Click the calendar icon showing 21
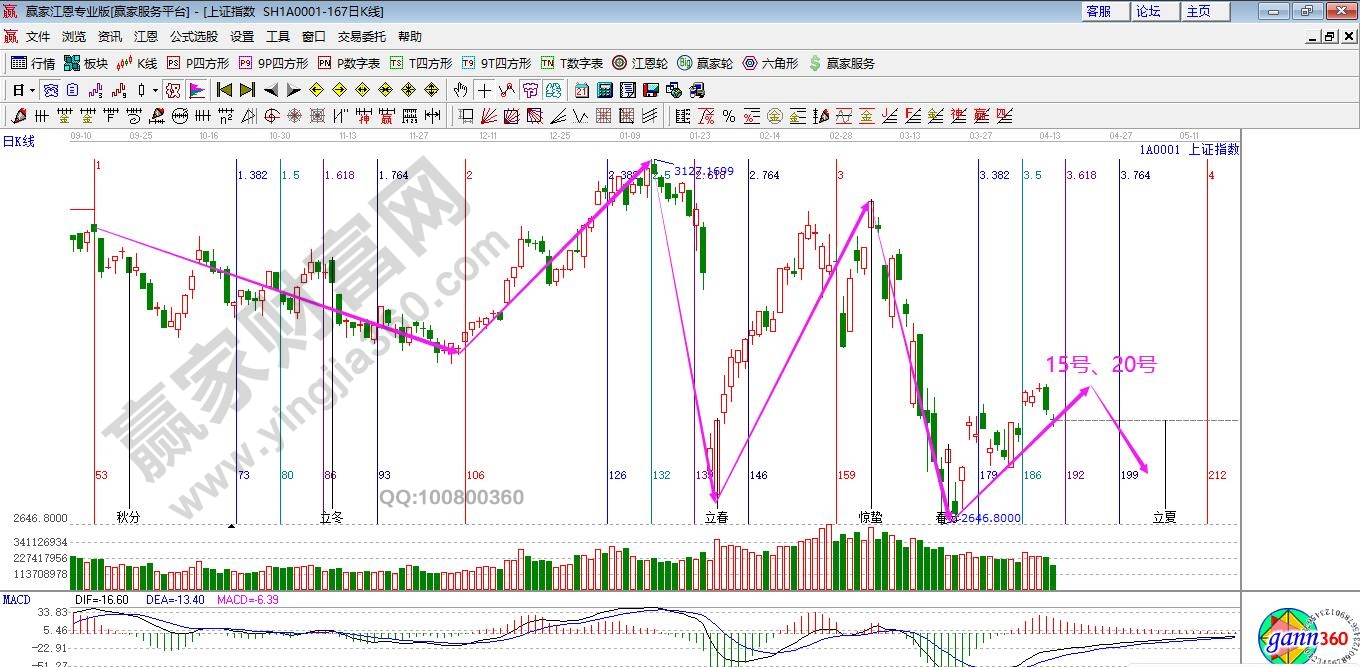The image size is (1360, 667). click(x=581, y=90)
